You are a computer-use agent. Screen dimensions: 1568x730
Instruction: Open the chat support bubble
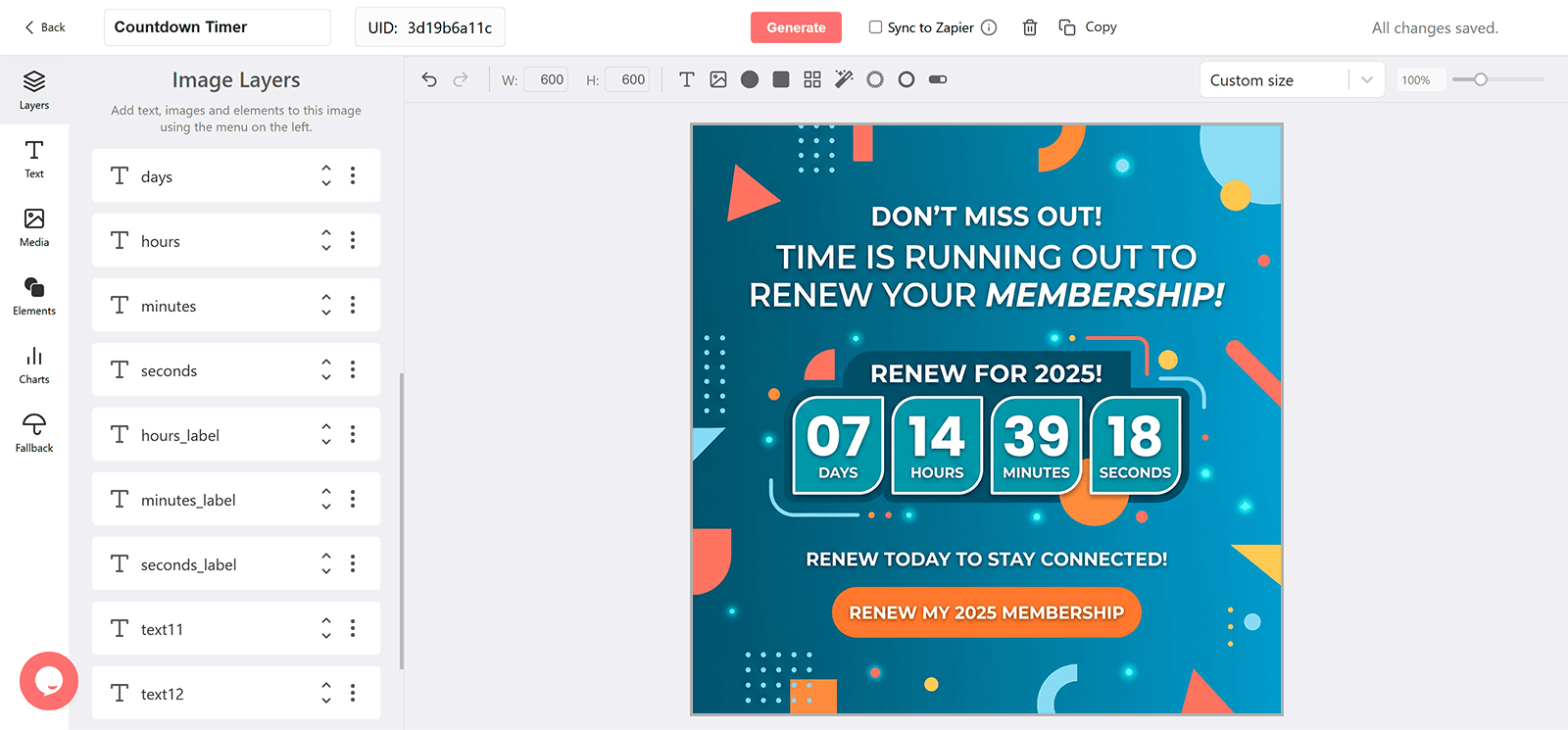click(48, 681)
